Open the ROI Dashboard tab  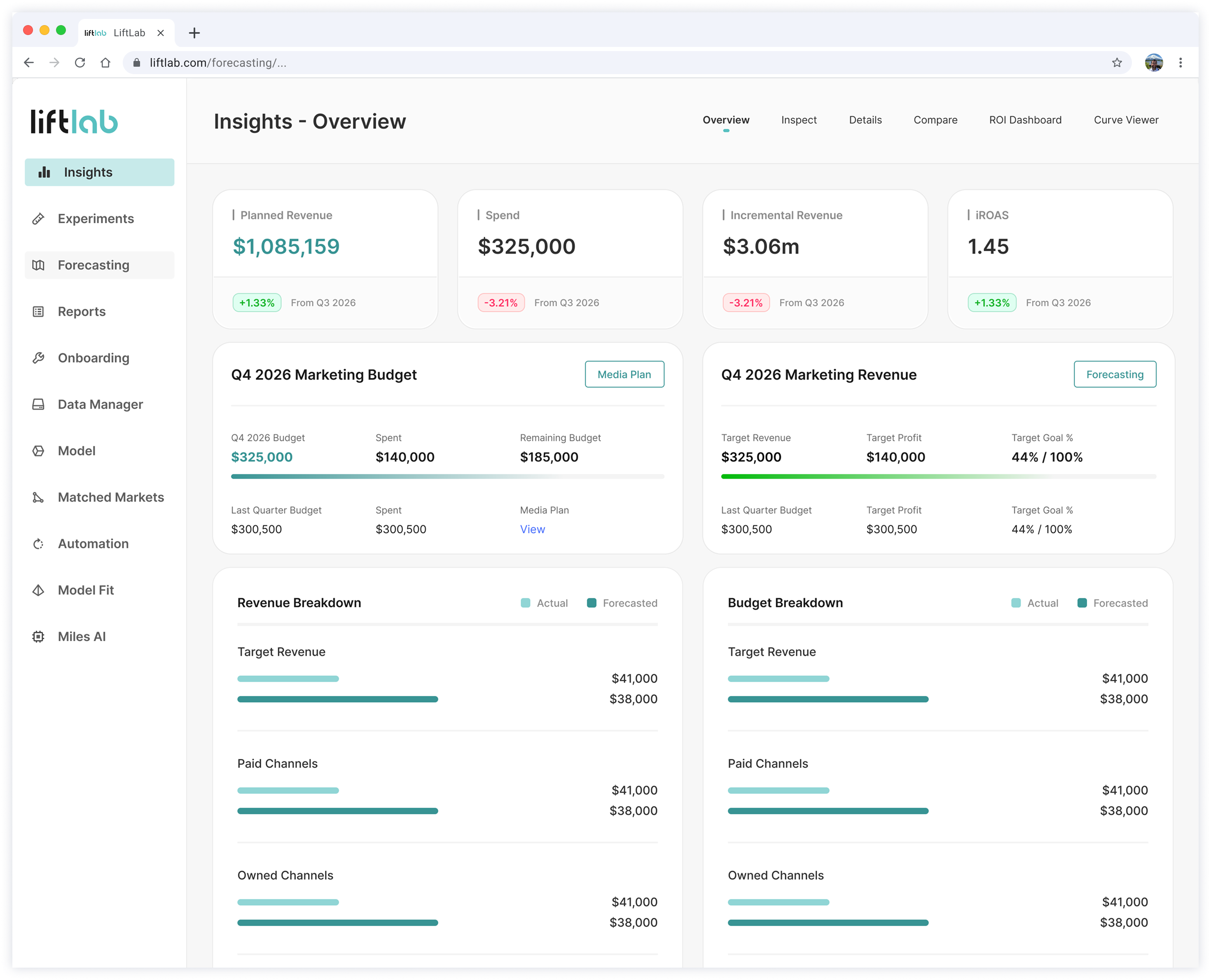pyautogui.click(x=1025, y=120)
